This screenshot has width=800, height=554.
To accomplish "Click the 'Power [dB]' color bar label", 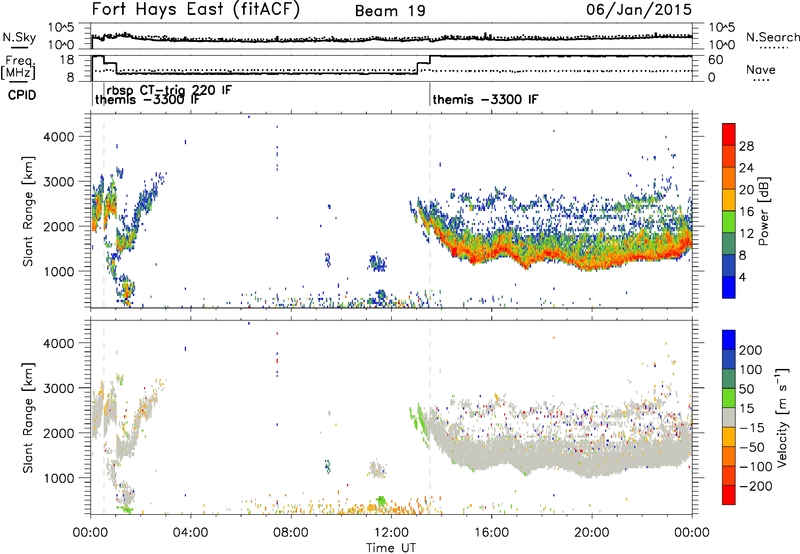I will [763, 211].
